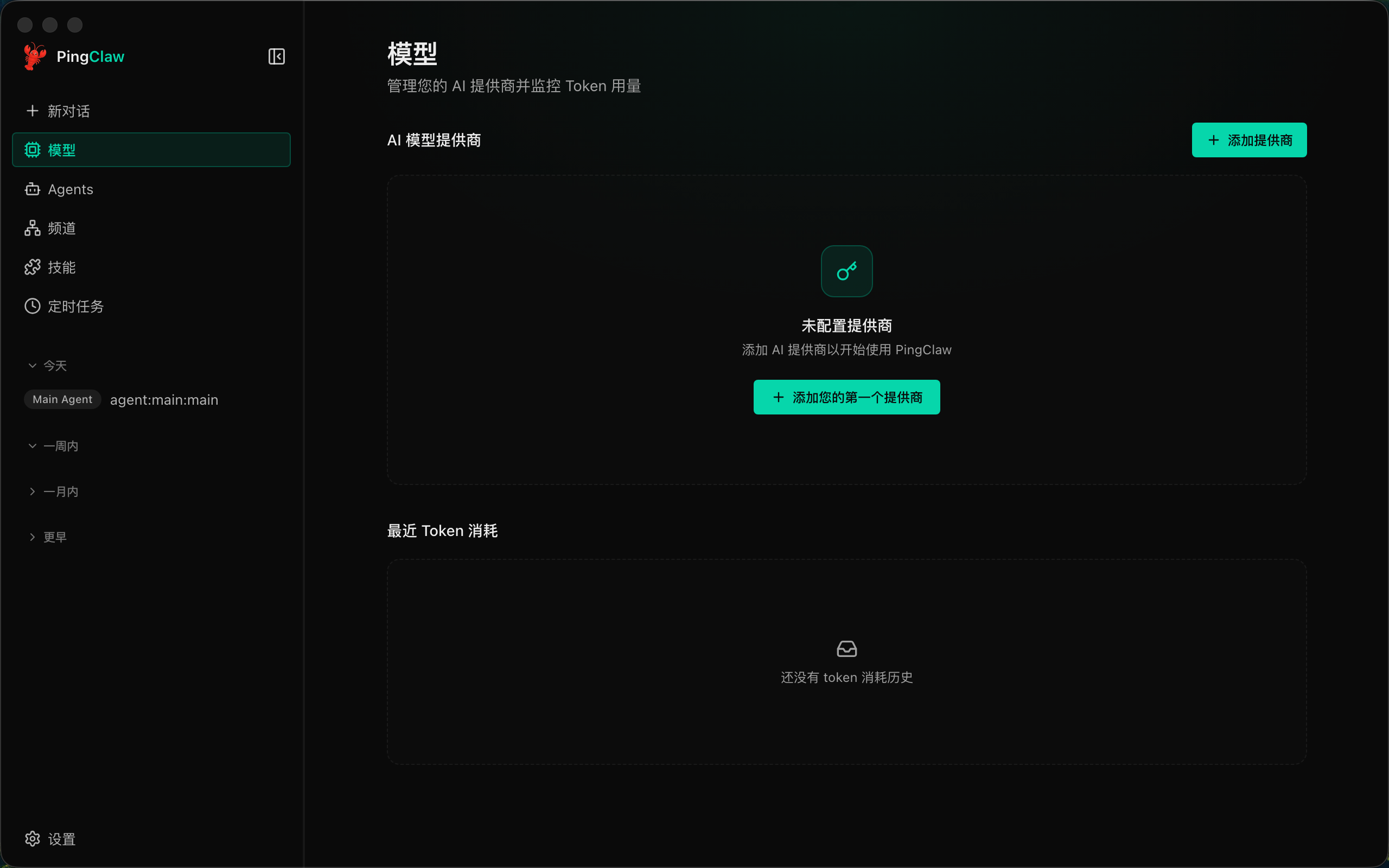The image size is (1389, 868).
Task: Click the 最近 Token 消耗 heading
Action: pos(443,531)
